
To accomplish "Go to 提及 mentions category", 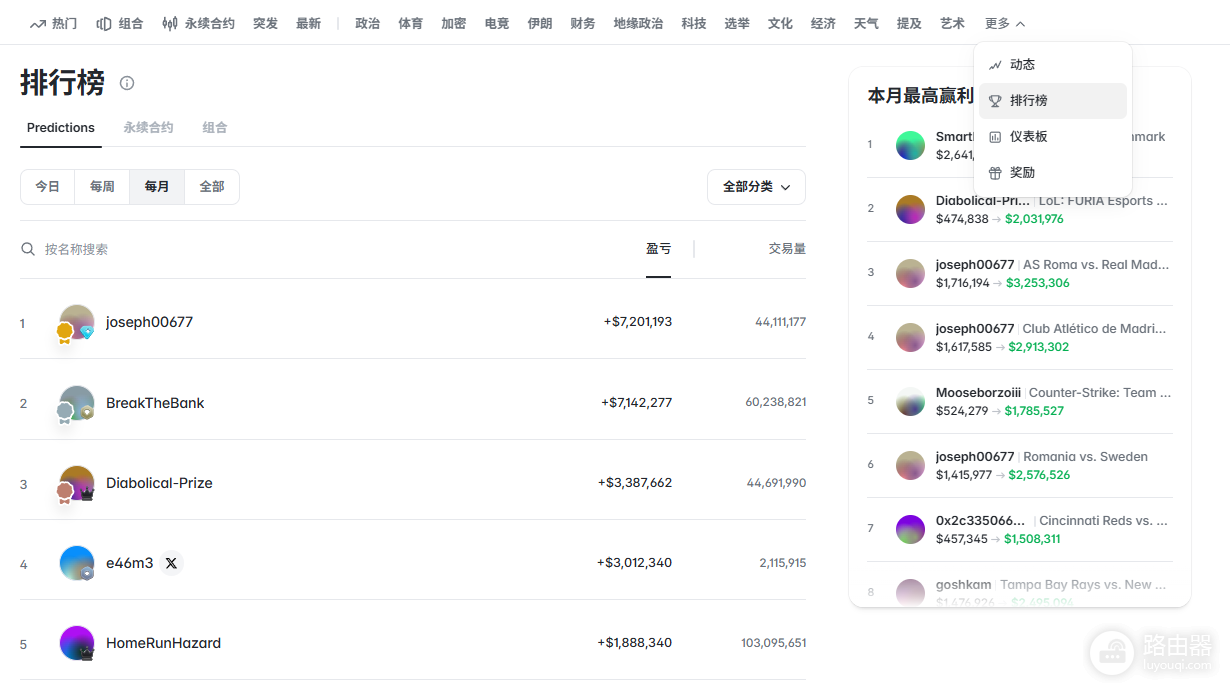I will pyautogui.click(x=909, y=23).
